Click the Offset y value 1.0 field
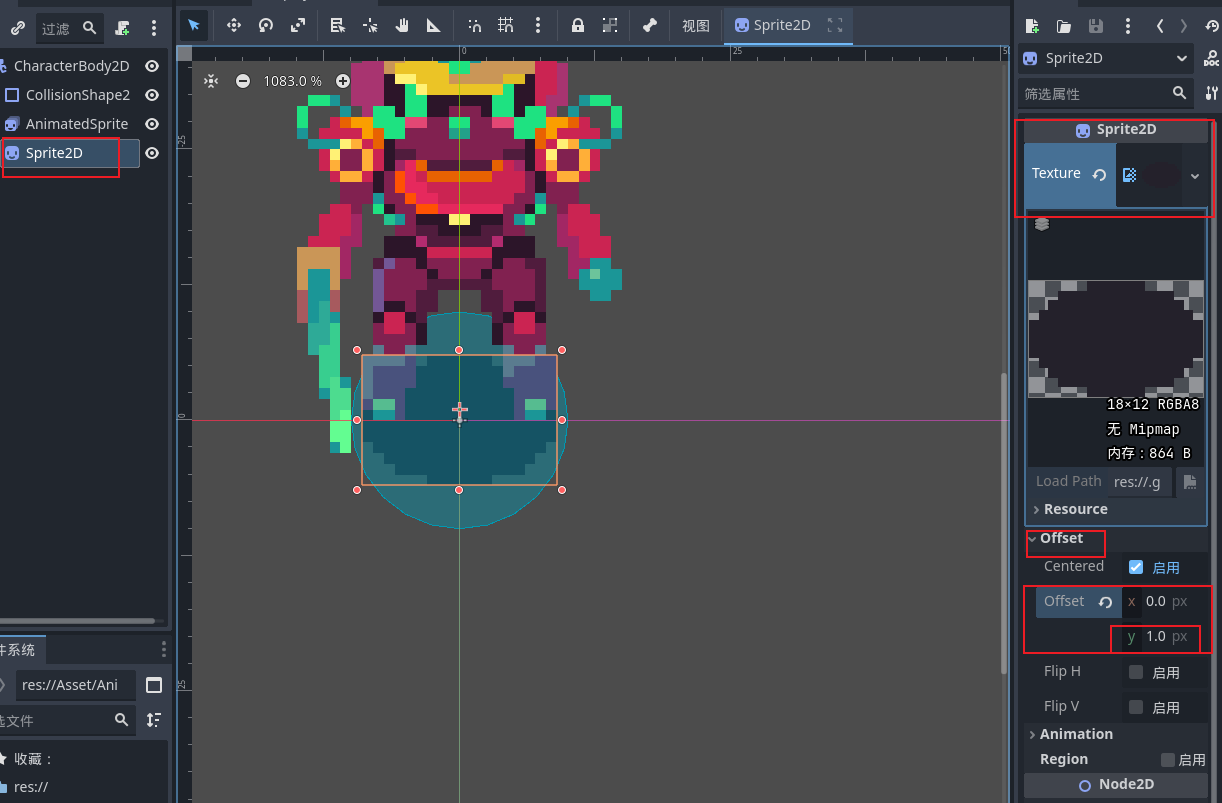Viewport: 1222px width, 803px height. pos(1164,637)
